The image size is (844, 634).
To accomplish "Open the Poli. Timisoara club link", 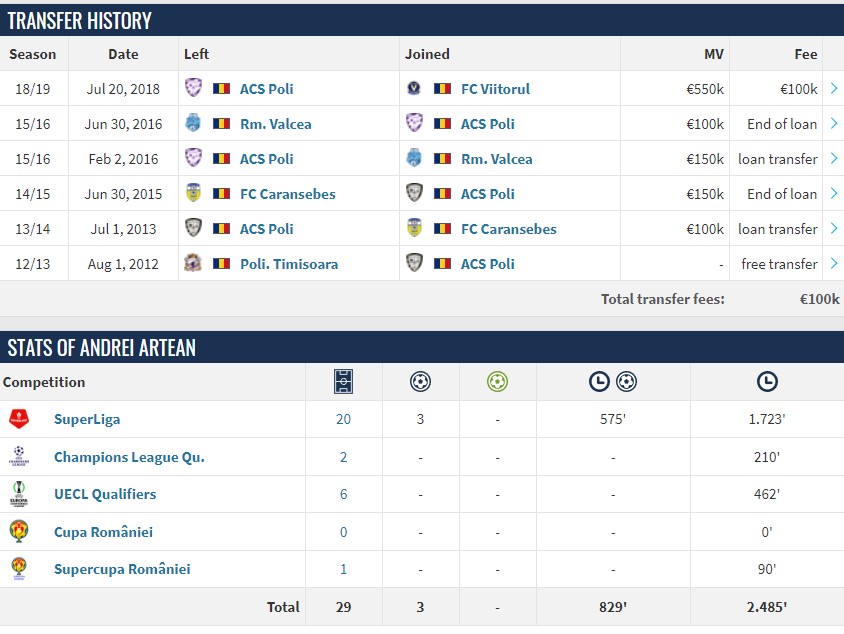I will tap(289, 264).
